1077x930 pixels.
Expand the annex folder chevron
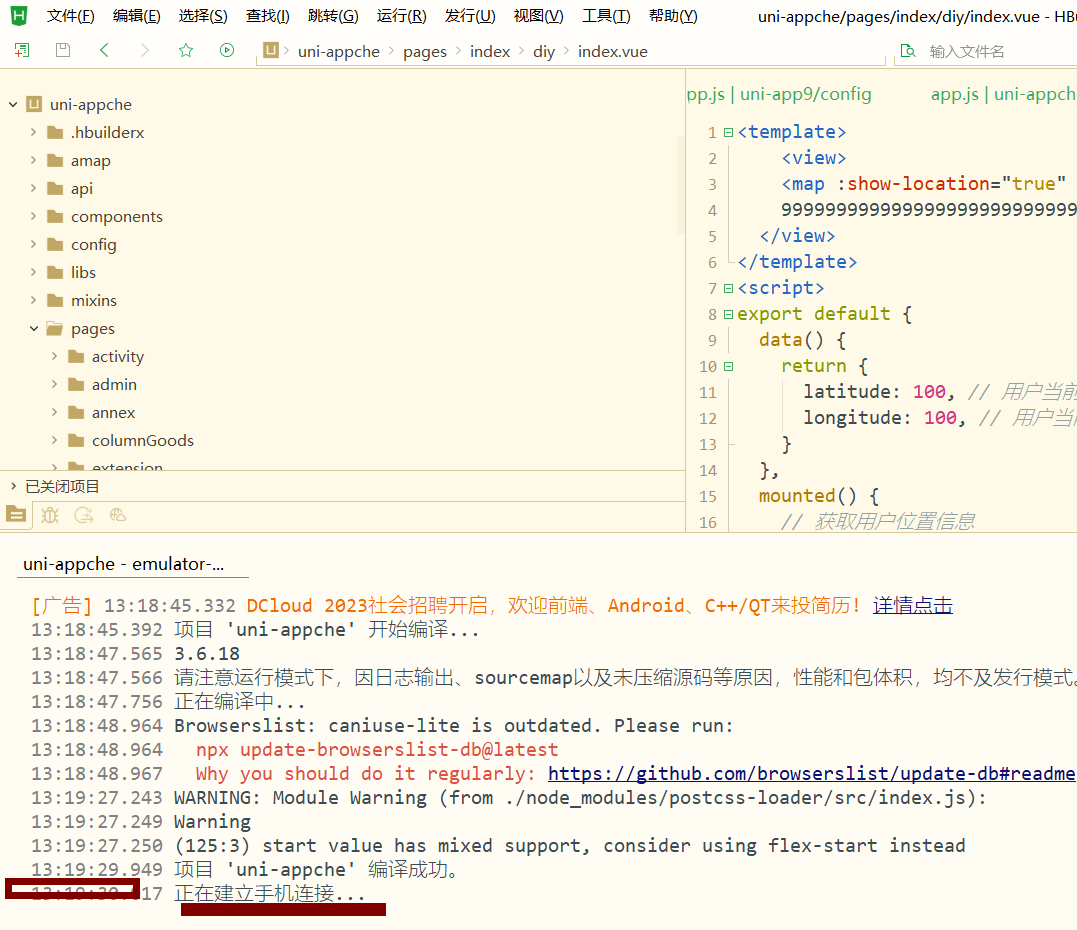(x=54, y=413)
